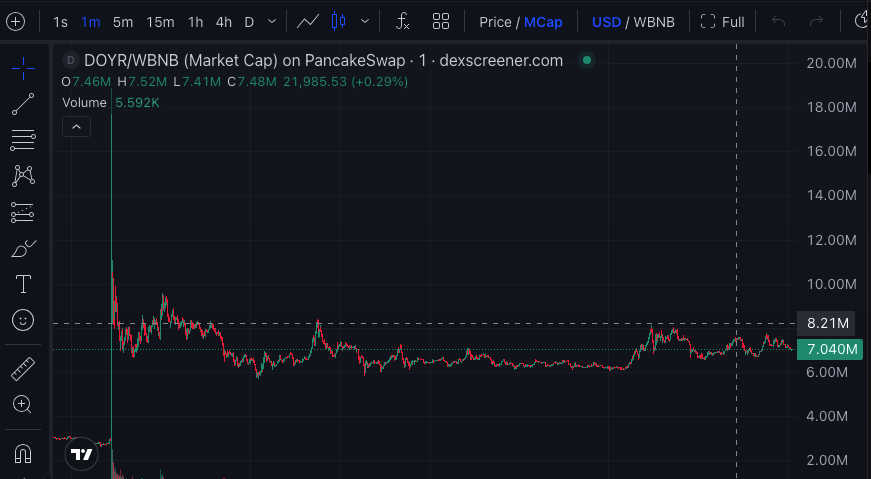Select the trend line drawing tool
The image size is (871, 479).
click(x=23, y=104)
